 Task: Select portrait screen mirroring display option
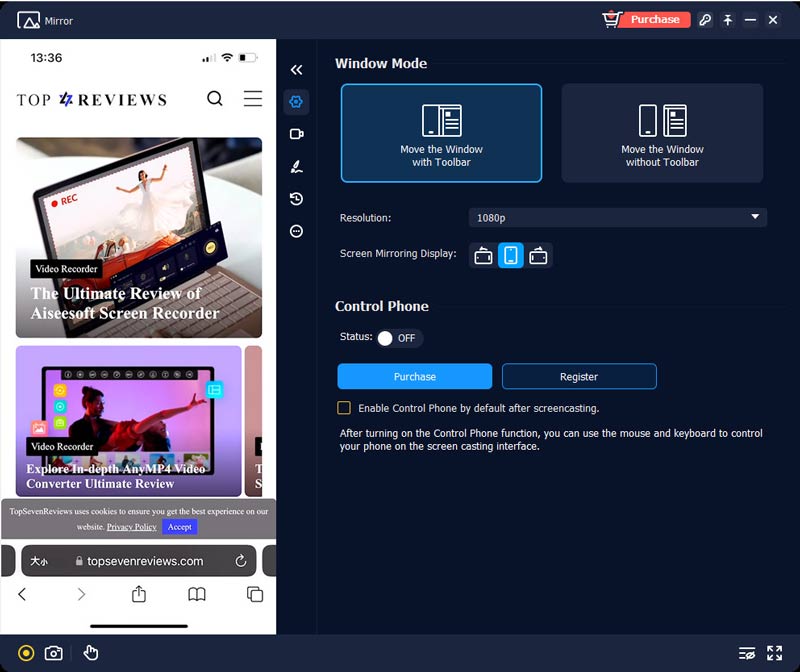pyautogui.click(x=511, y=255)
